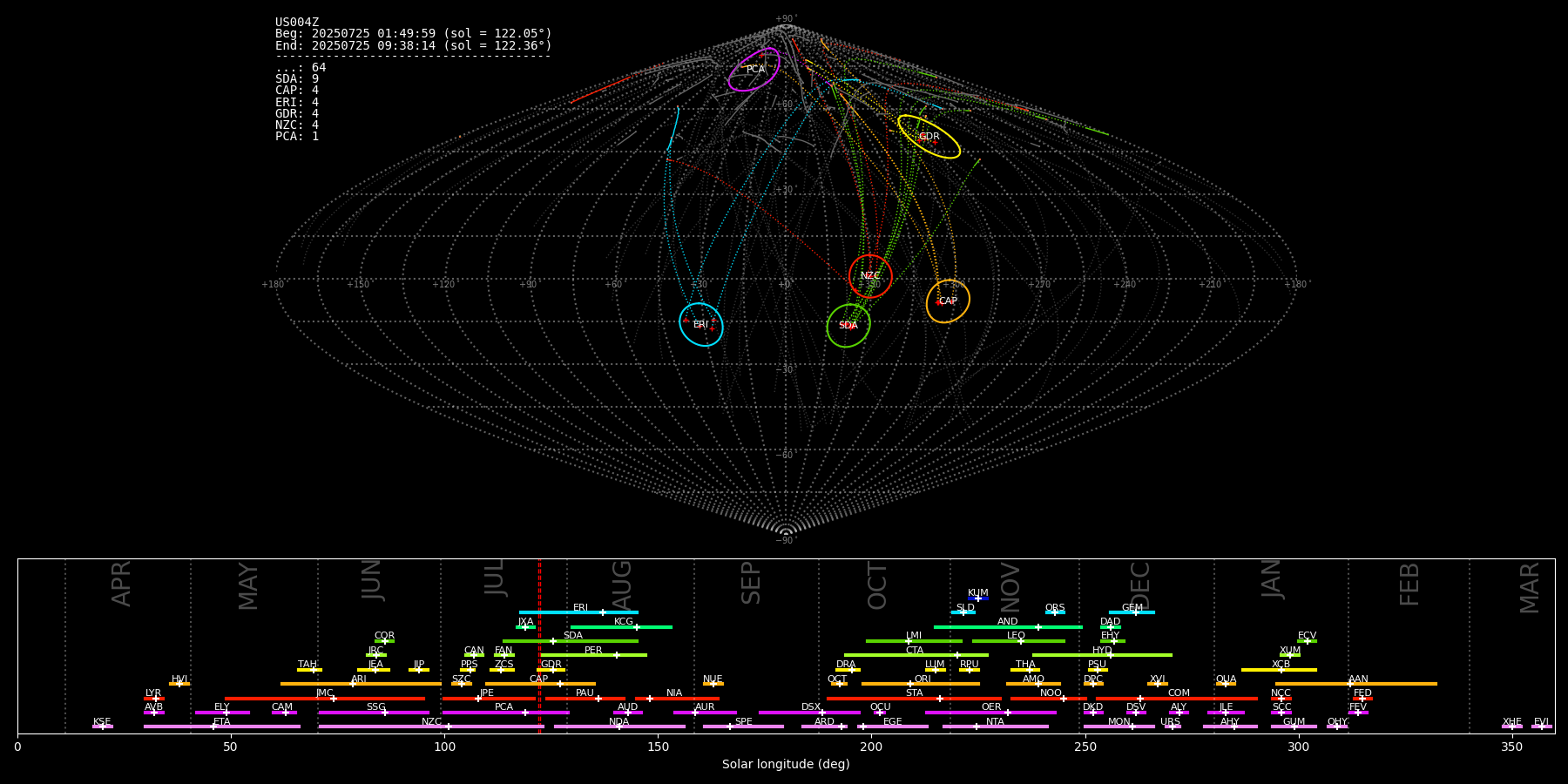
Task: Click the JUL month label
Action: [495, 578]
